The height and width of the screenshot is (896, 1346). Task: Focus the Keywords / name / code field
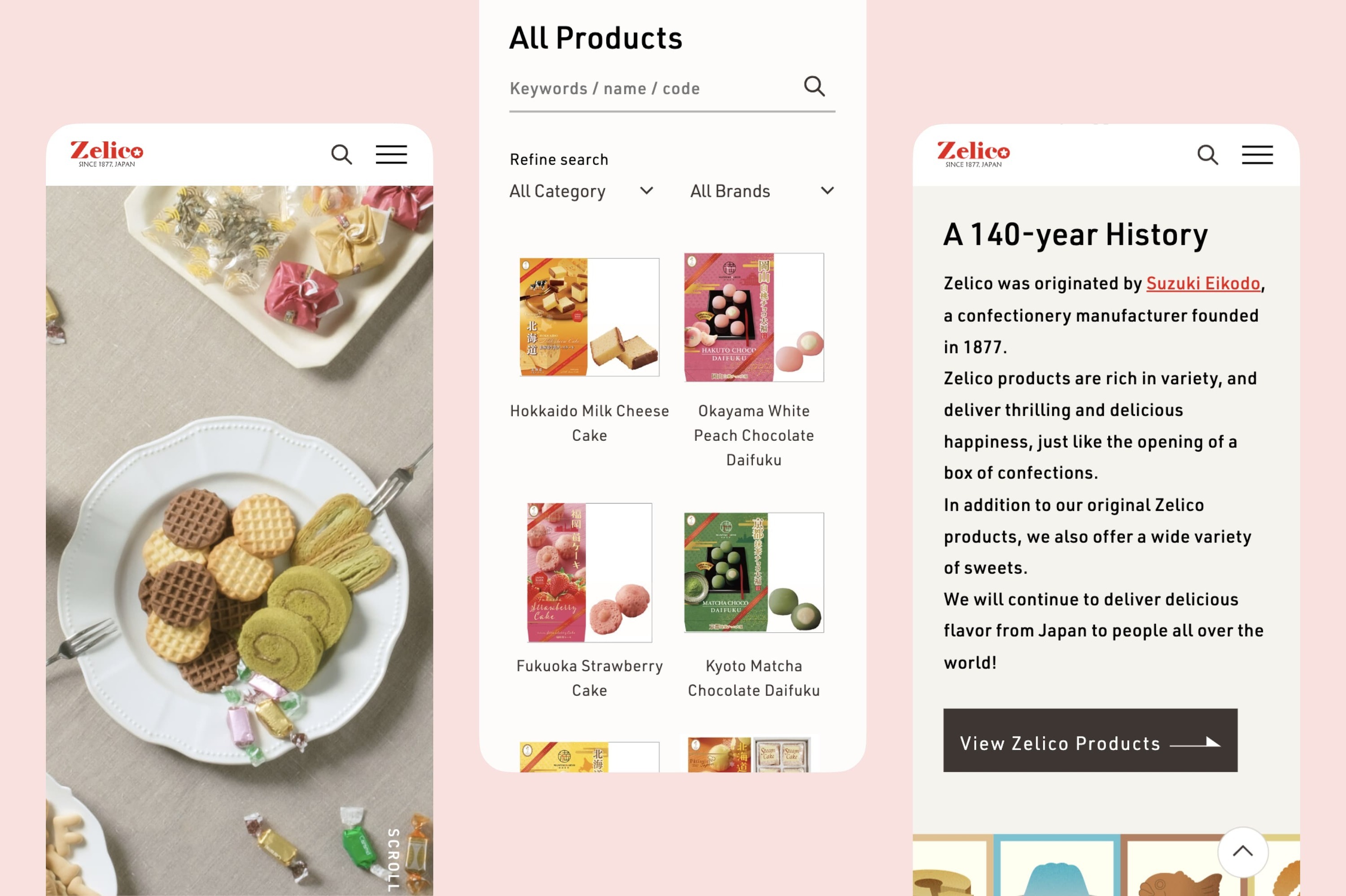coord(655,89)
